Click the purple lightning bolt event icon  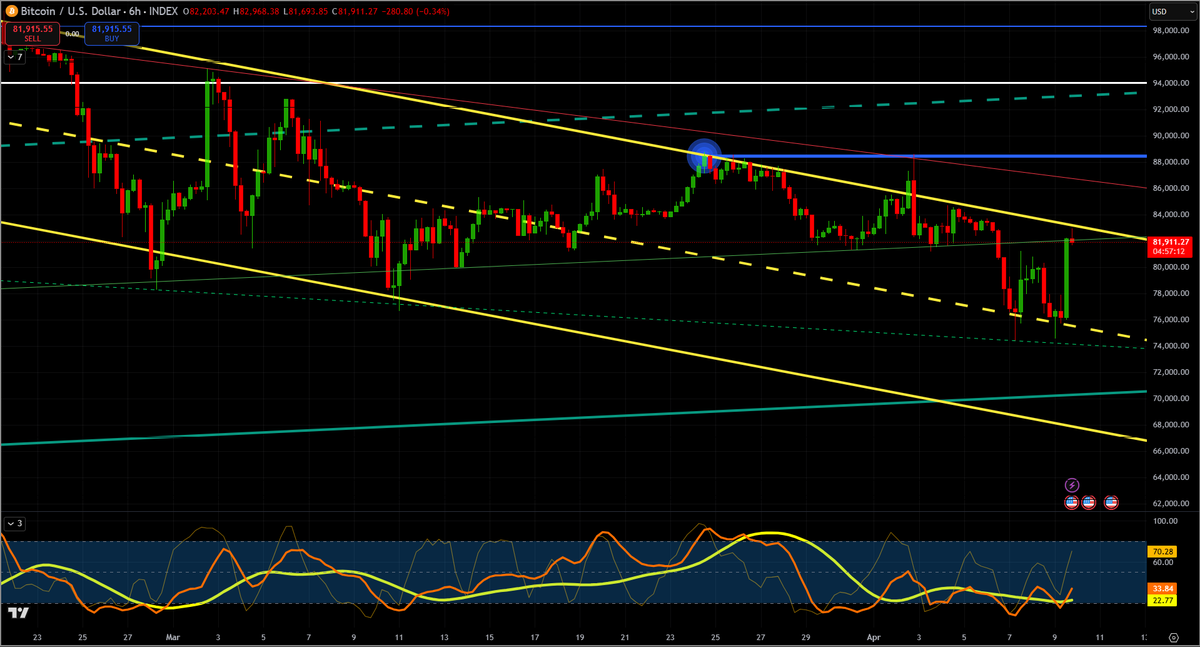pos(1072,485)
